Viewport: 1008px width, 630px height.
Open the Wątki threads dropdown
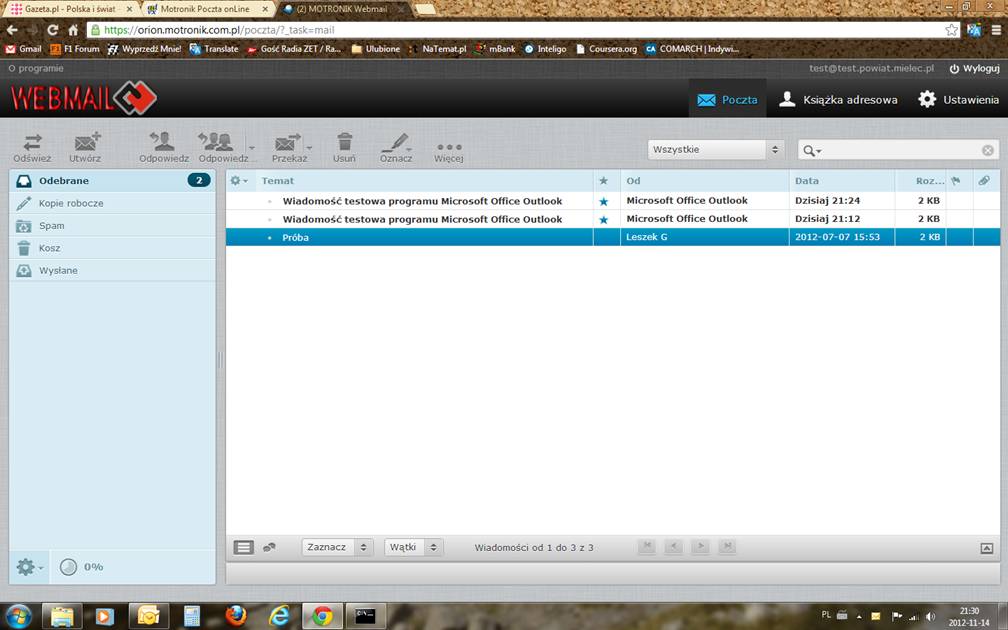coord(413,547)
